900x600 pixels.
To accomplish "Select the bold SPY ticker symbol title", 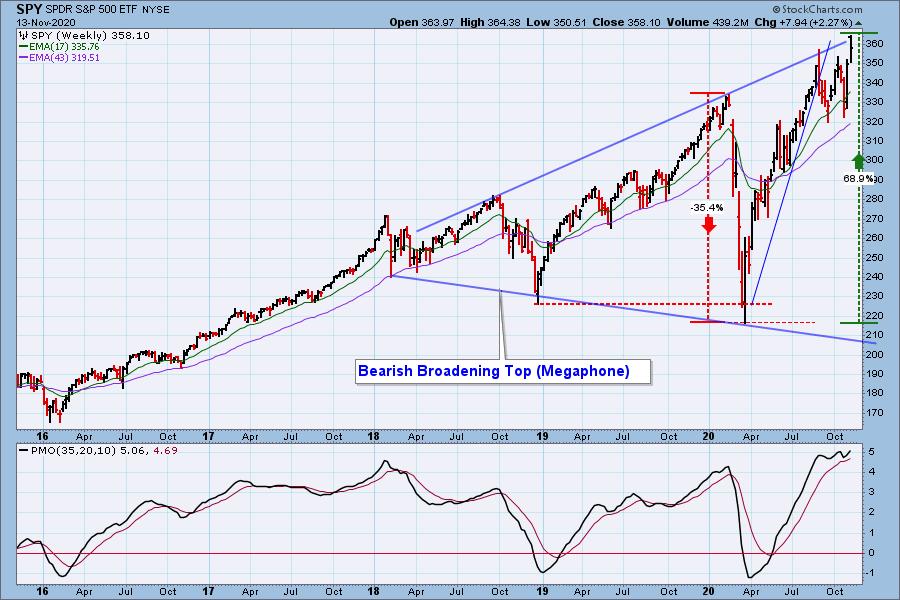I will (29, 9).
